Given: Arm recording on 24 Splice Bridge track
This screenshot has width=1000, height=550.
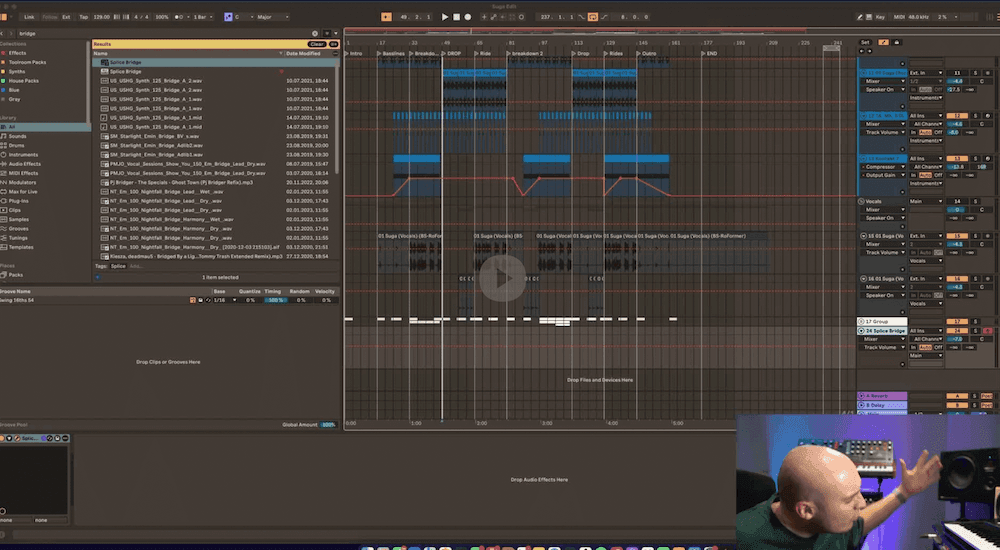Looking at the screenshot, I should [988, 331].
